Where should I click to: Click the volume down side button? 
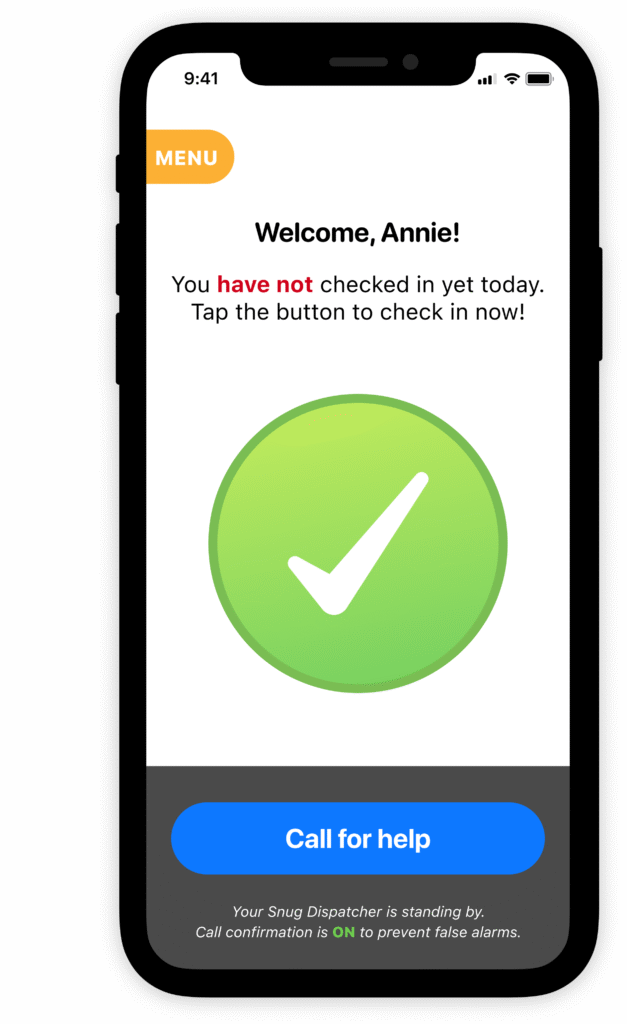pyautogui.click(x=118, y=348)
